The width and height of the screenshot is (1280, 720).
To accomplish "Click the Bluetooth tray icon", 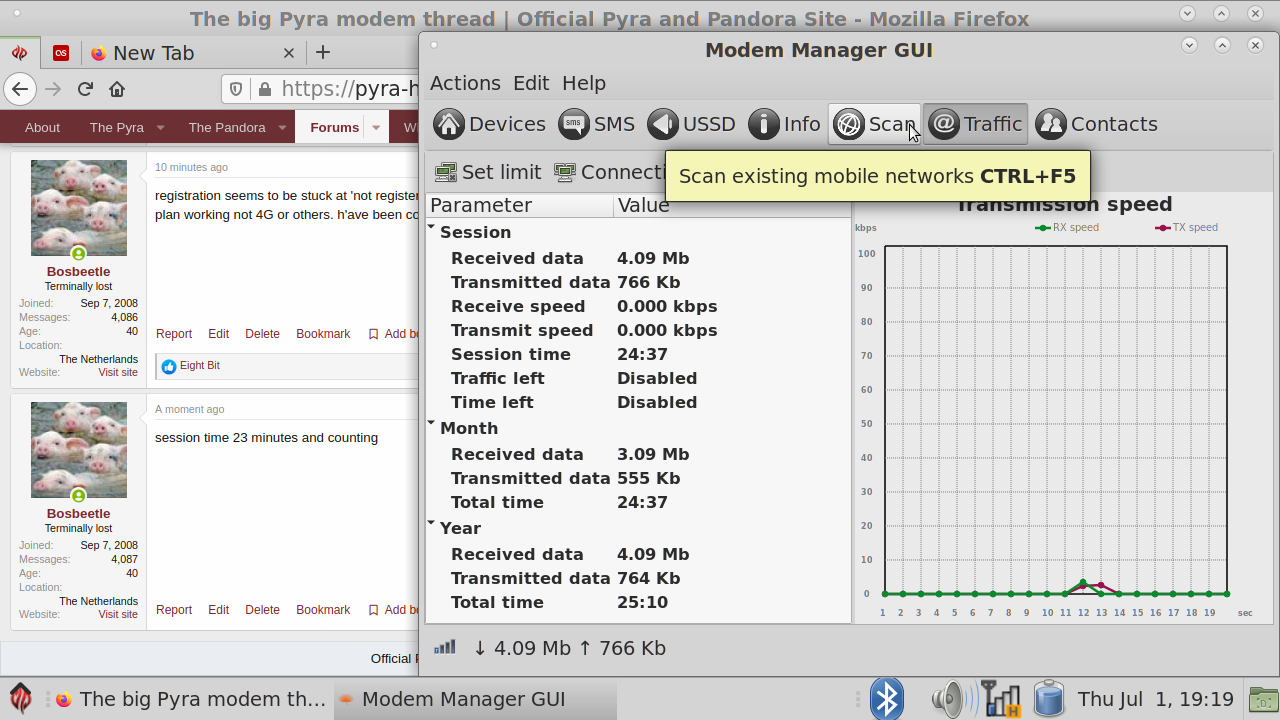I will 886,699.
